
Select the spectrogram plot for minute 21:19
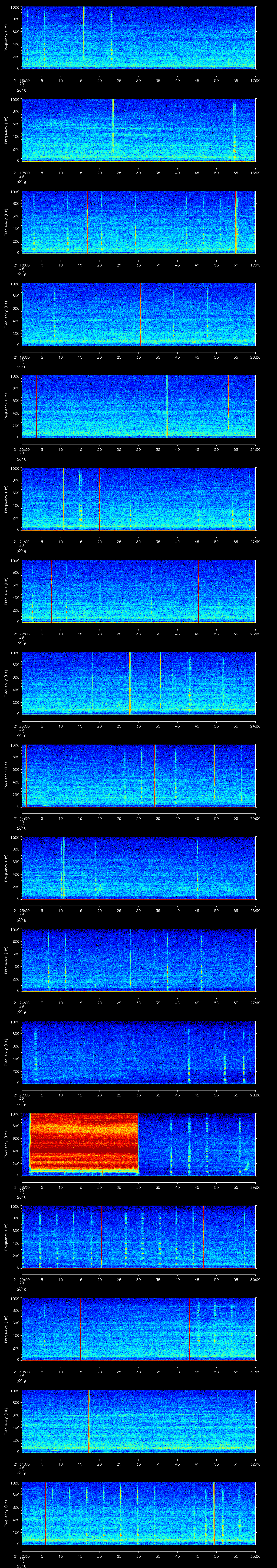pos(138,314)
